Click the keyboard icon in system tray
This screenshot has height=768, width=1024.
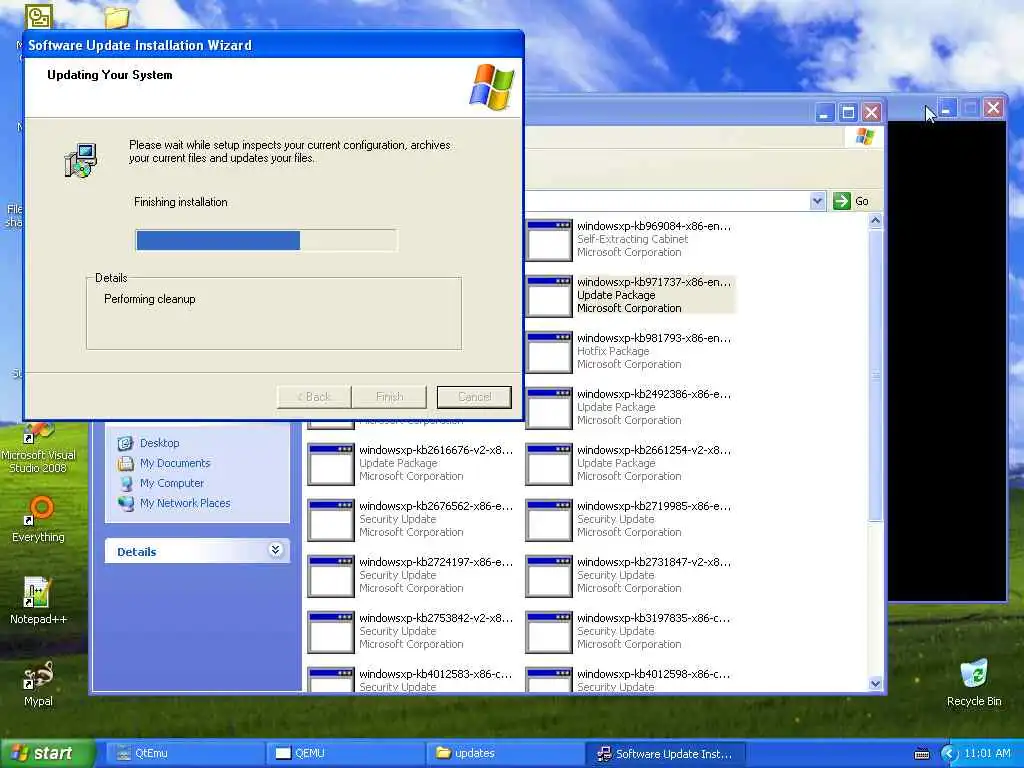921,754
